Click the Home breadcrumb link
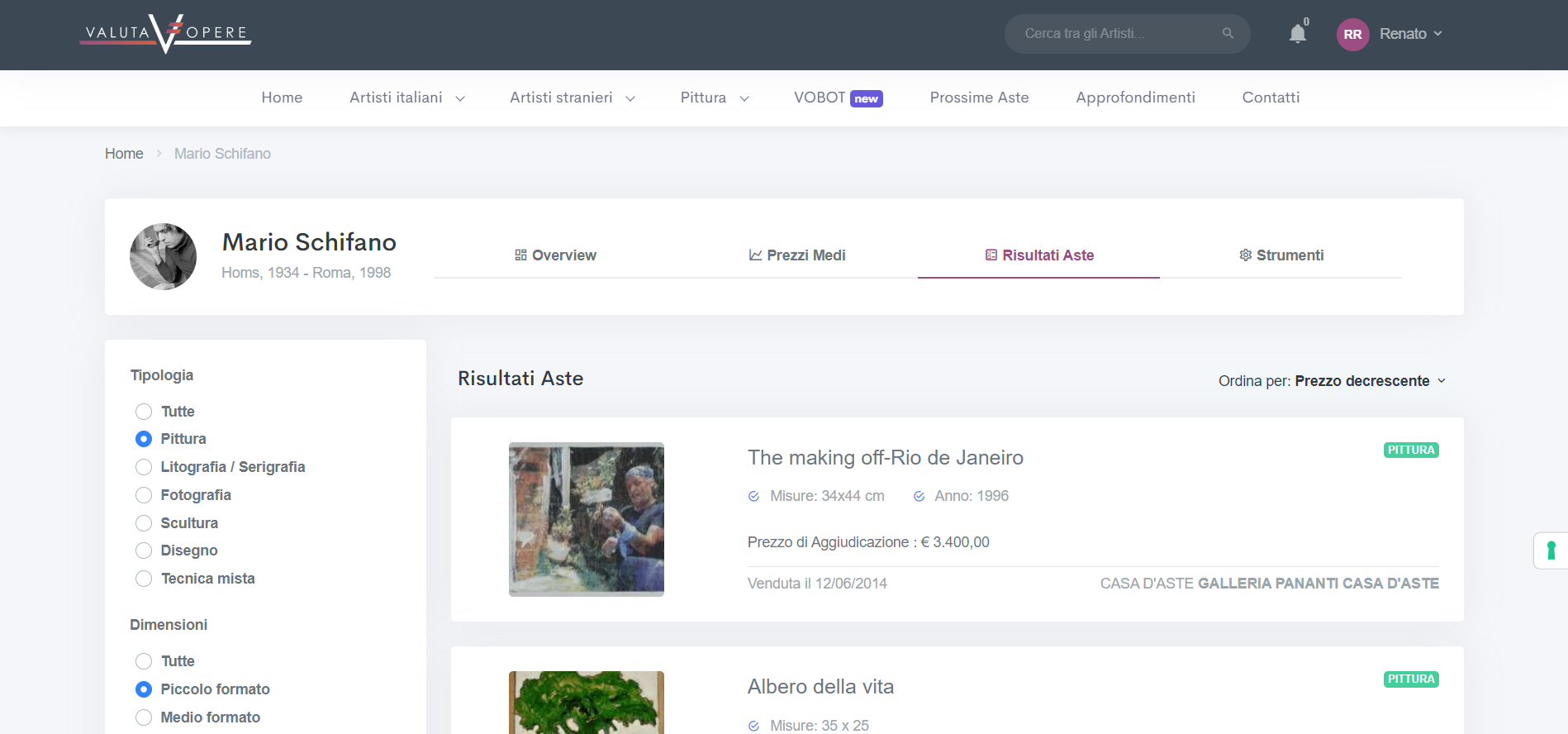This screenshot has width=1568, height=734. click(124, 154)
